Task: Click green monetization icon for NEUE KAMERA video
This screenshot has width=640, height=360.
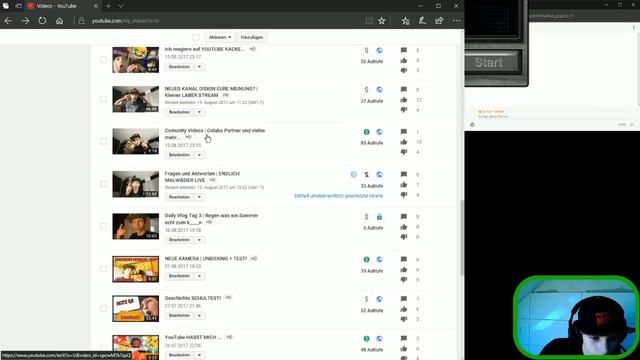Action: (x=366, y=260)
